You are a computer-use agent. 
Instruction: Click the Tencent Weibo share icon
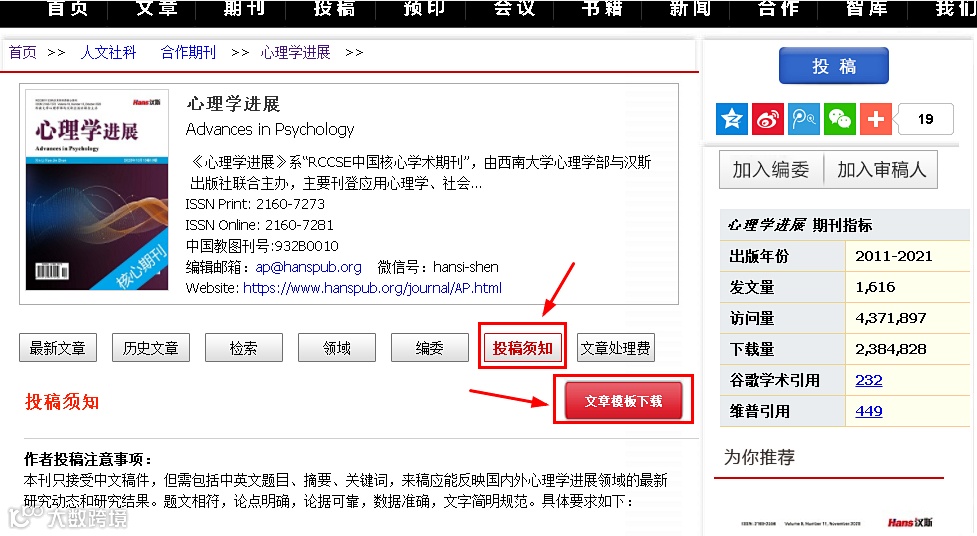point(804,119)
